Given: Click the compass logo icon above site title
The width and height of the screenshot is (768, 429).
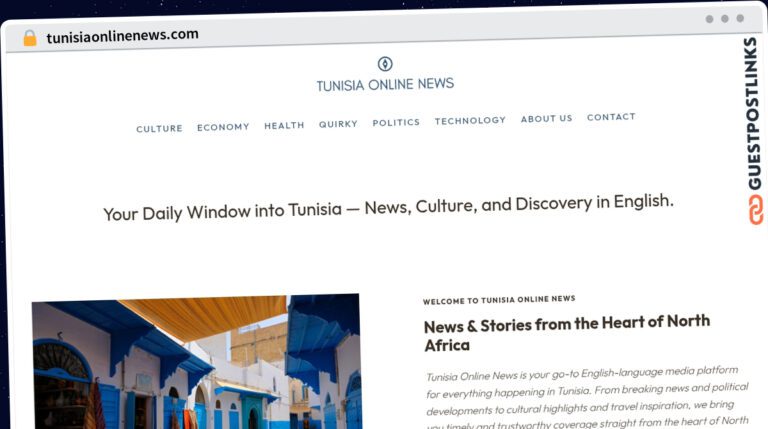Looking at the screenshot, I should click(385, 64).
